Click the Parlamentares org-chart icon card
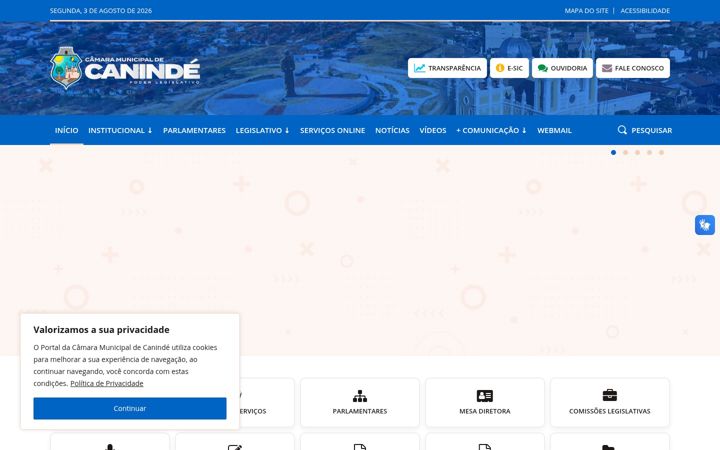The height and width of the screenshot is (450, 720). (x=360, y=395)
